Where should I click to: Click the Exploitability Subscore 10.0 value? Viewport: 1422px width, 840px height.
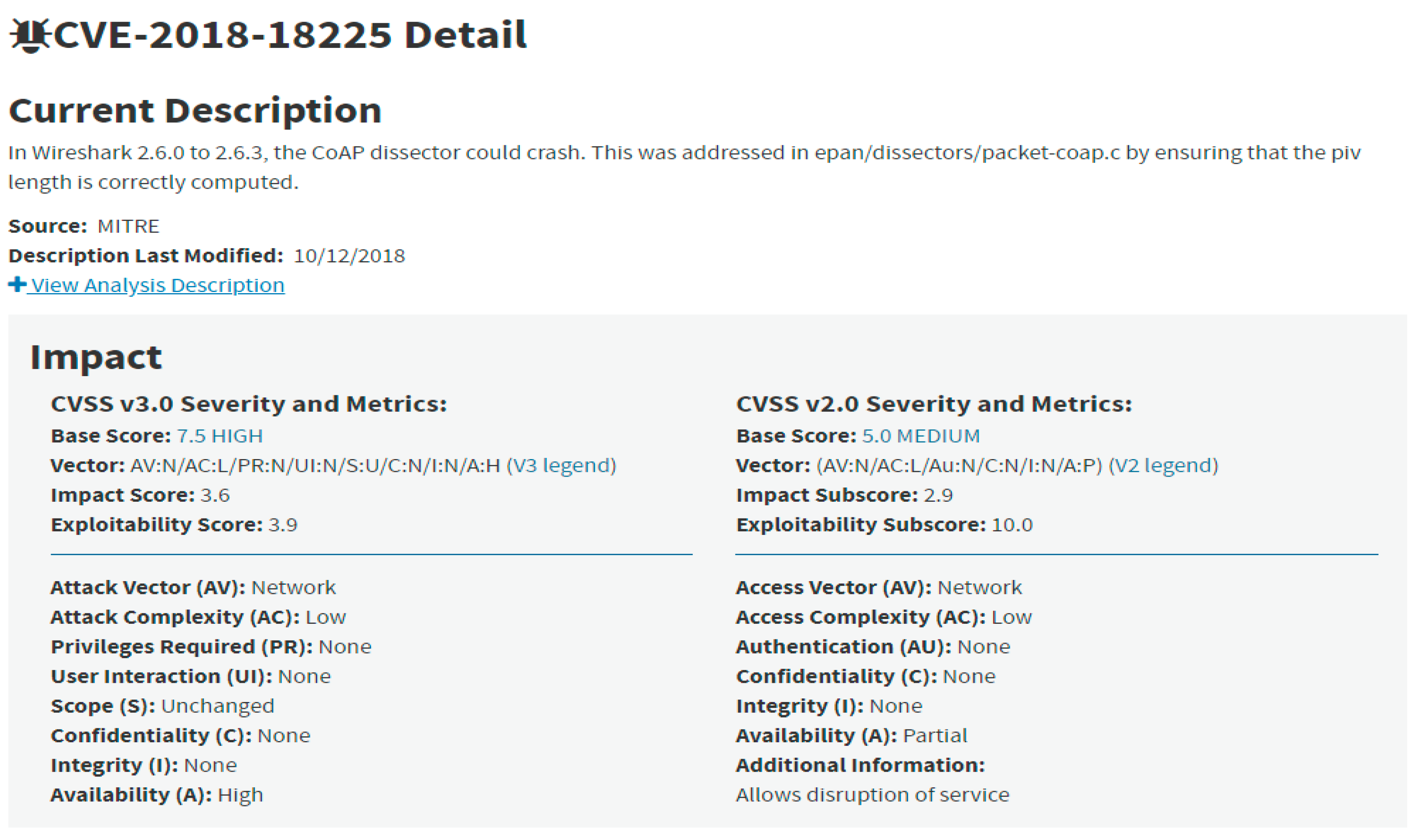pyautogui.click(x=1012, y=525)
